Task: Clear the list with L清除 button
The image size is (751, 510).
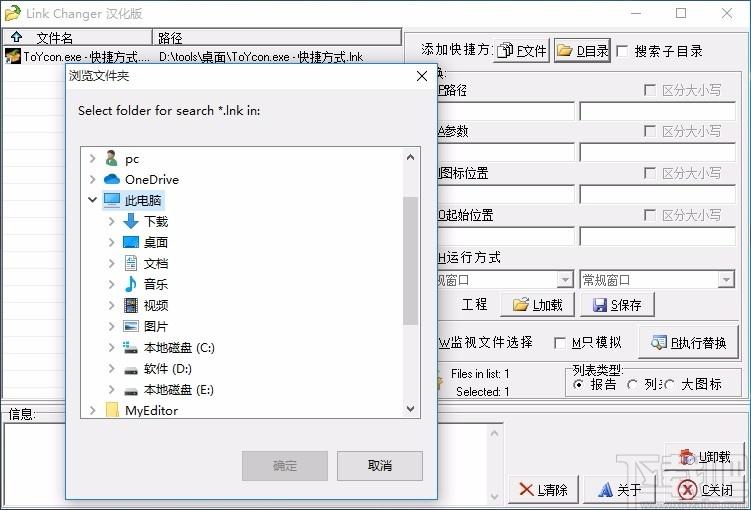Action: pos(544,489)
